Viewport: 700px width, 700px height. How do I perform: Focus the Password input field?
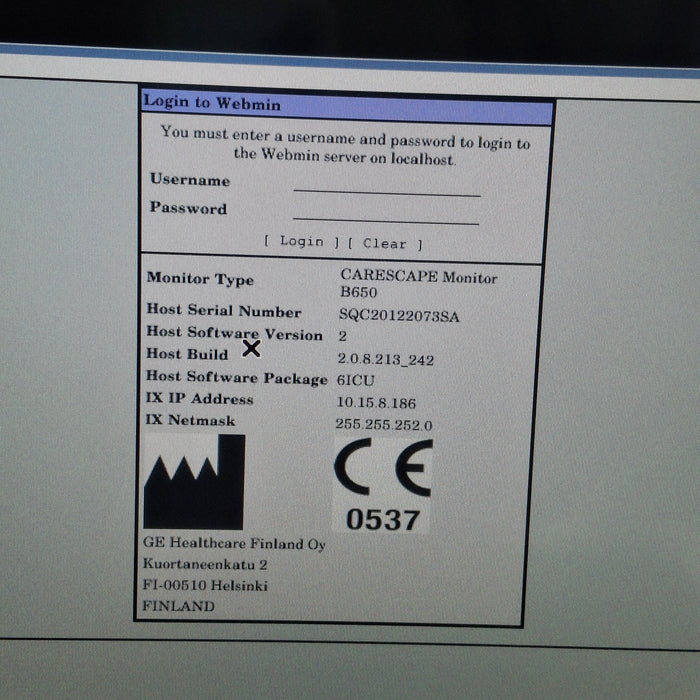[x=386, y=213]
